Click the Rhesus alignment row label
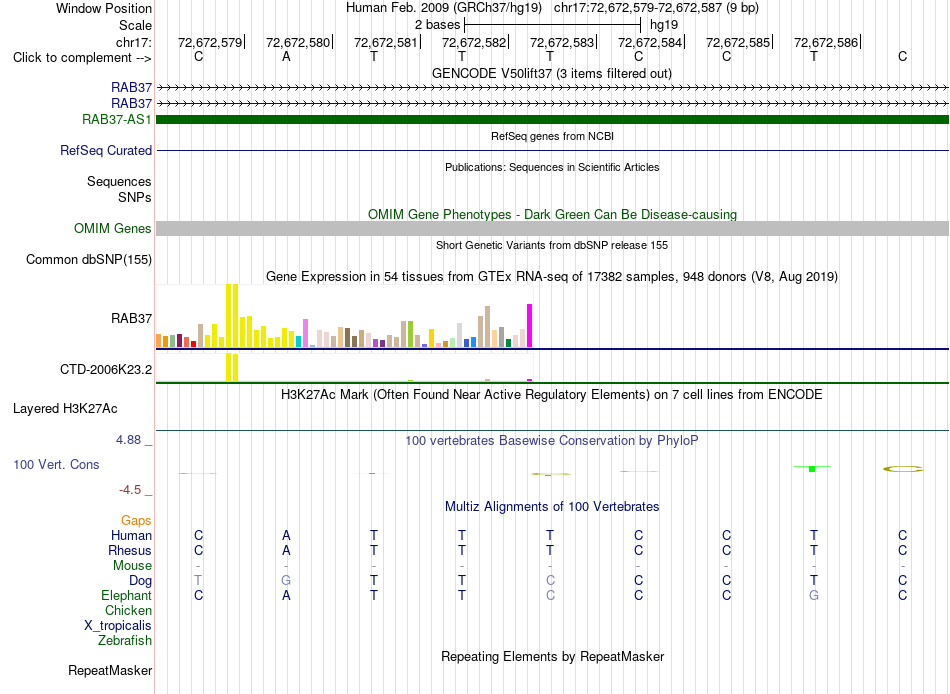 coord(130,550)
